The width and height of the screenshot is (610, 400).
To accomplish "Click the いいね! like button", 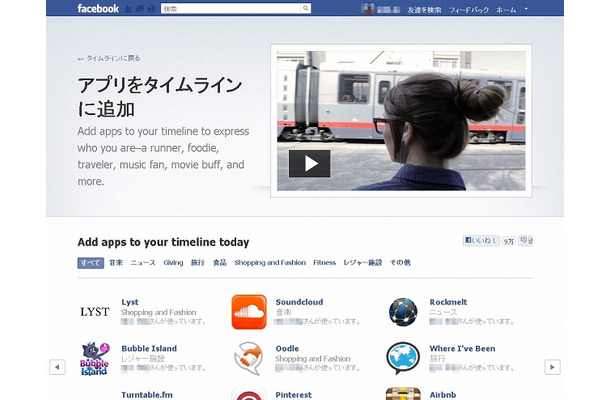I will [481, 240].
